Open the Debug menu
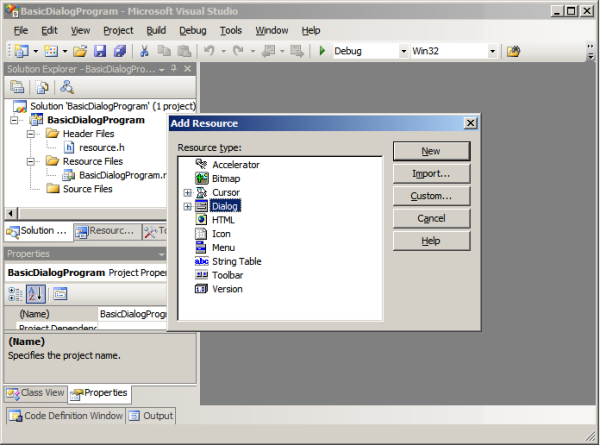 tap(192, 31)
